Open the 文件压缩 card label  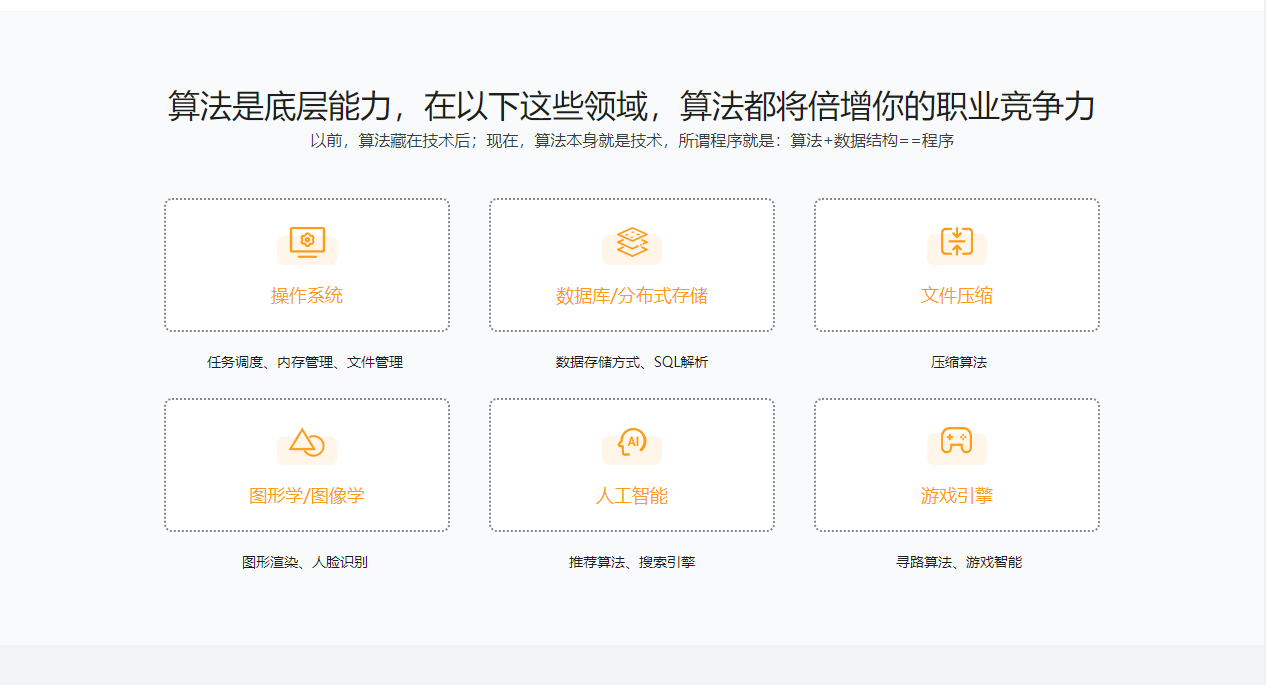[957, 296]
